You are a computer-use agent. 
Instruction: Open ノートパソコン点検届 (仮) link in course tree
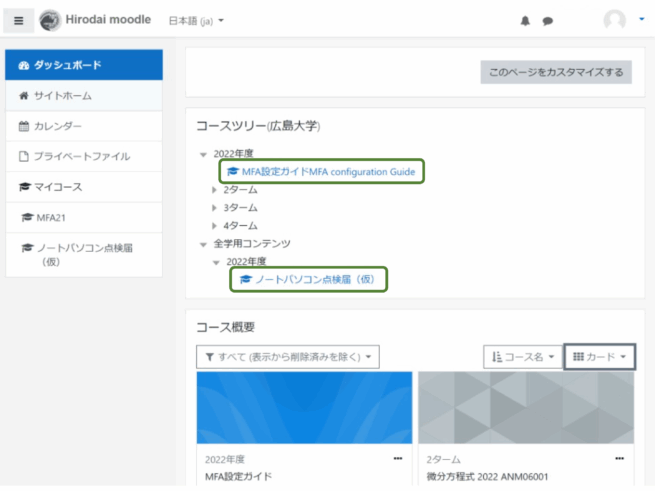307,279
